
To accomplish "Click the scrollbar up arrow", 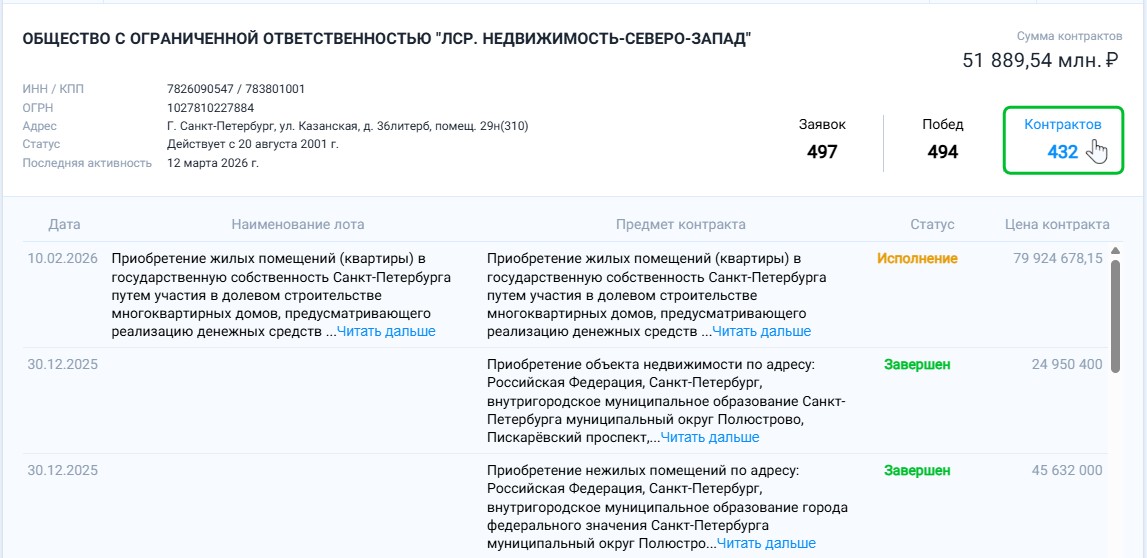I will coord(1115,251).
